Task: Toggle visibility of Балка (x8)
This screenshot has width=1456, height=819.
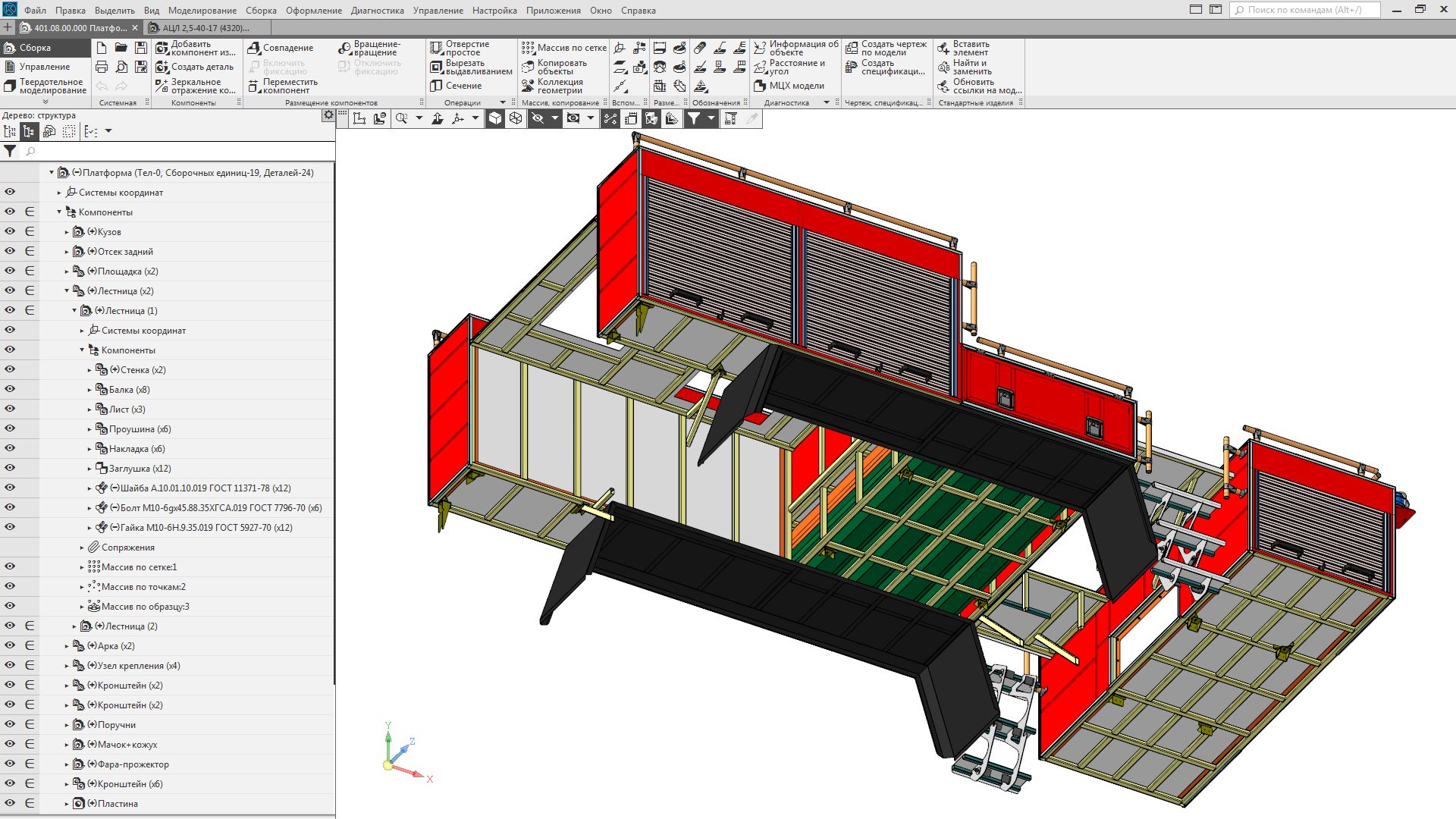Action: (x=10, y=389)
